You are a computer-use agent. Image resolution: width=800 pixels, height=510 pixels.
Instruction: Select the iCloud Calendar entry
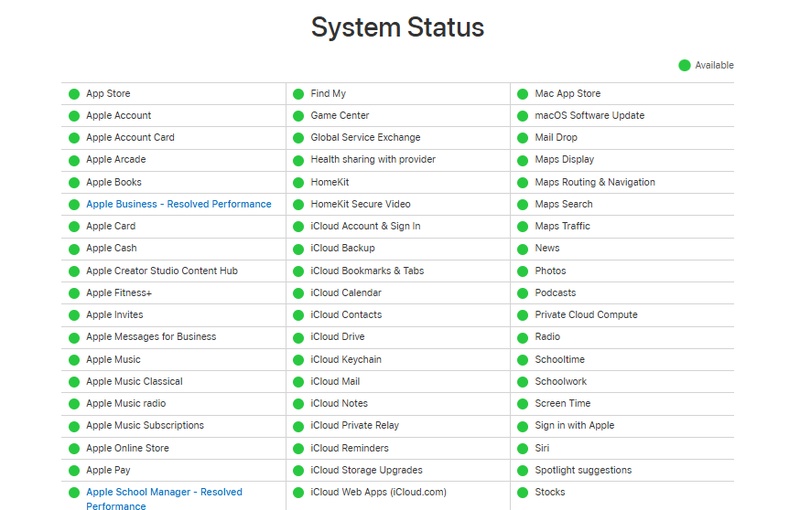point(346,293)
